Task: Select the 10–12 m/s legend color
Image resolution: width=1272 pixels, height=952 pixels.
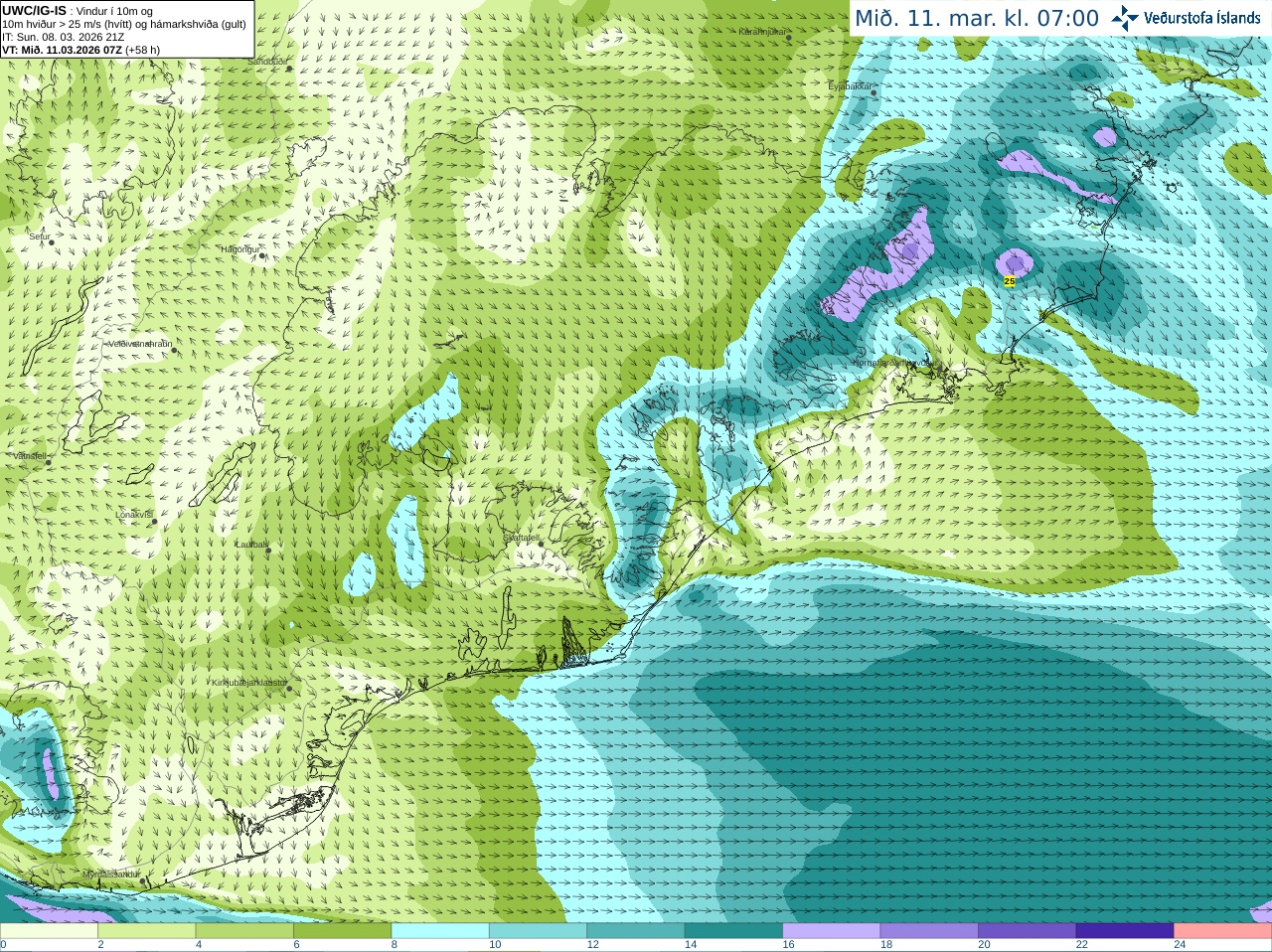Action: pyautogui.click(x=538, y=931)
